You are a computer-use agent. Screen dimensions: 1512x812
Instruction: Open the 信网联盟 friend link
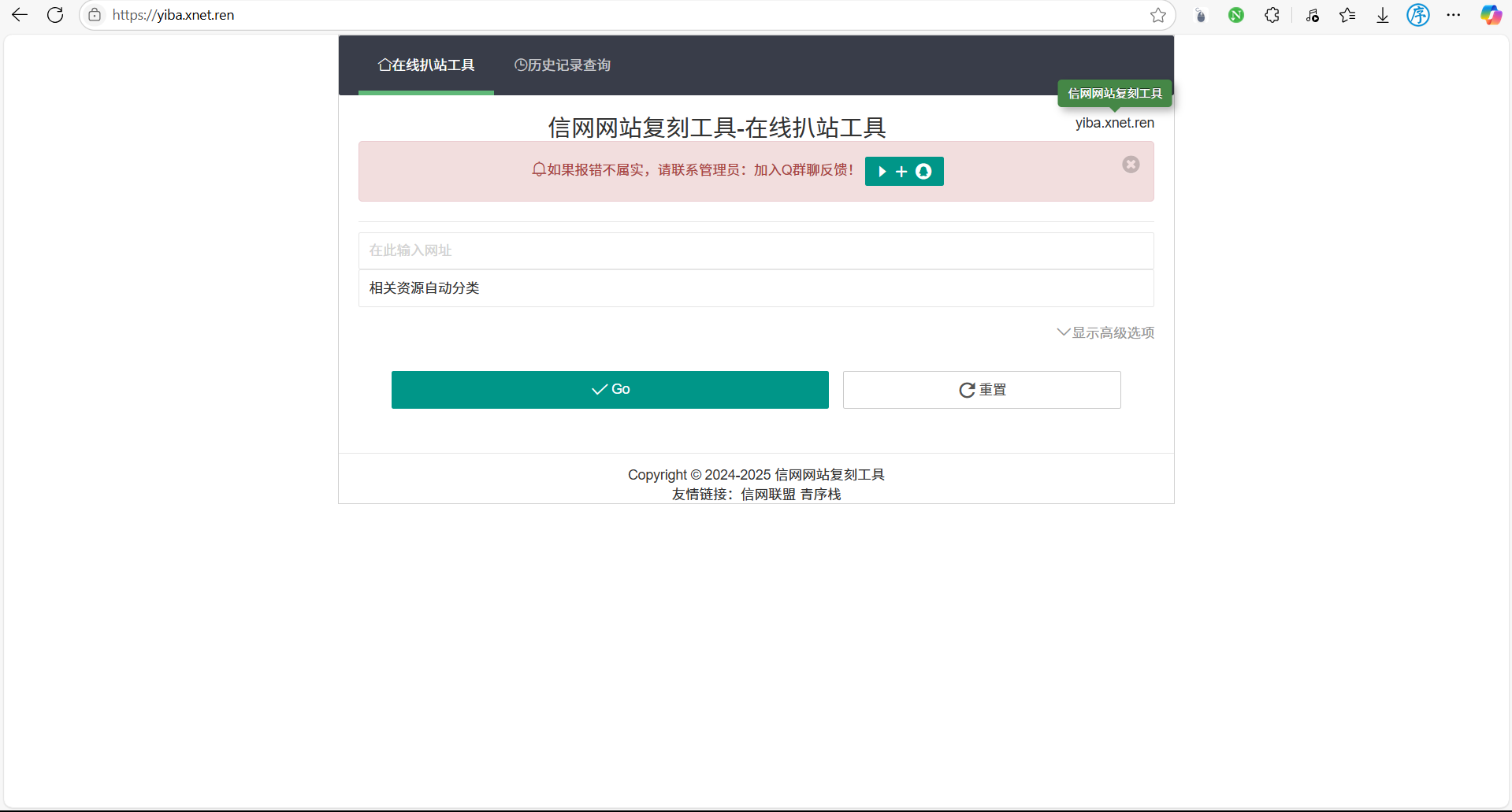pyautogui.click(x=768, y=494)
